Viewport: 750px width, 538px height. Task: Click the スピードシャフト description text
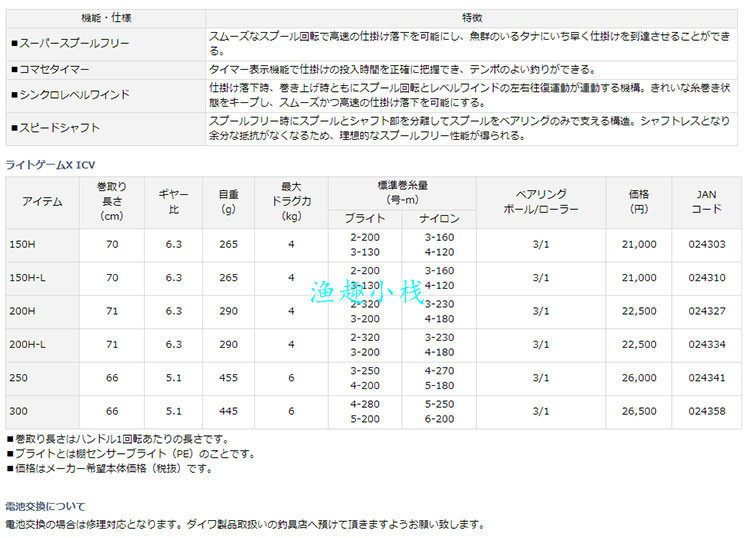(x=470, y=128)
